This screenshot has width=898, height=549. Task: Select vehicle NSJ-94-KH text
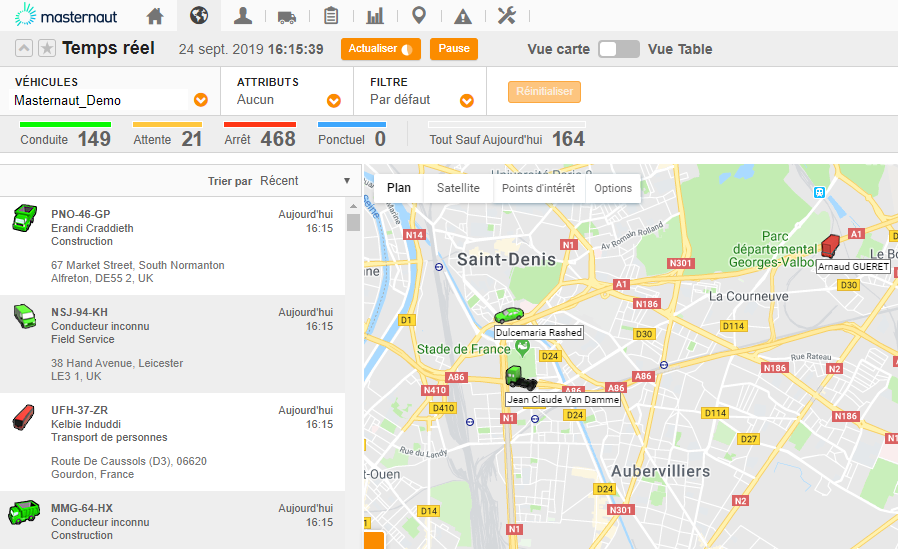point(79,312)
